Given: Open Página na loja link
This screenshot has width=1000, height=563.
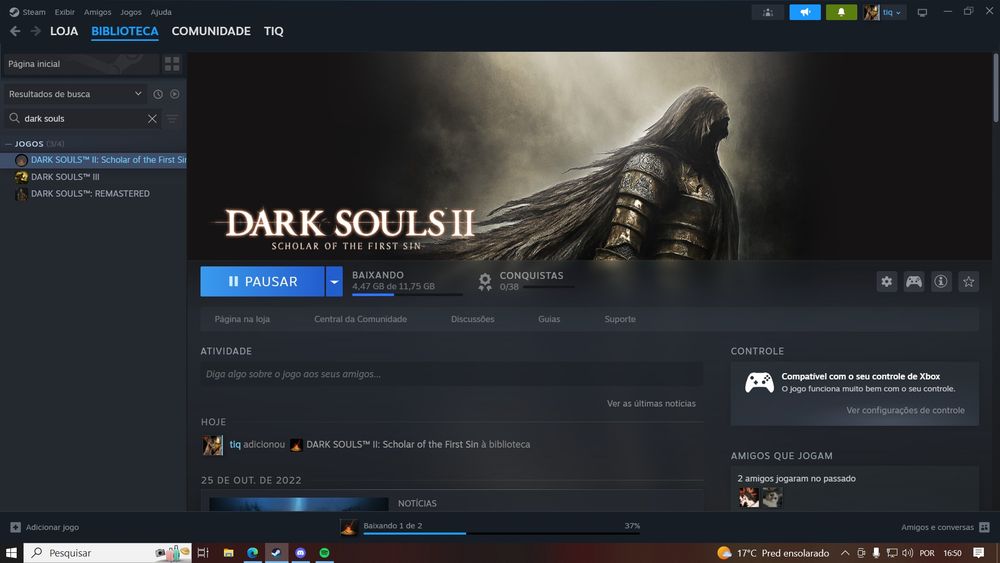Looking at the screenshot, I should tap(242, 319).
